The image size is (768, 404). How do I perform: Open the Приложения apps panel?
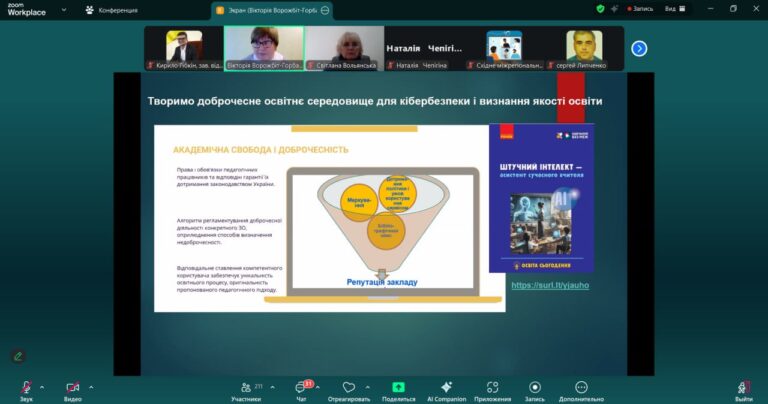(492, 387)
